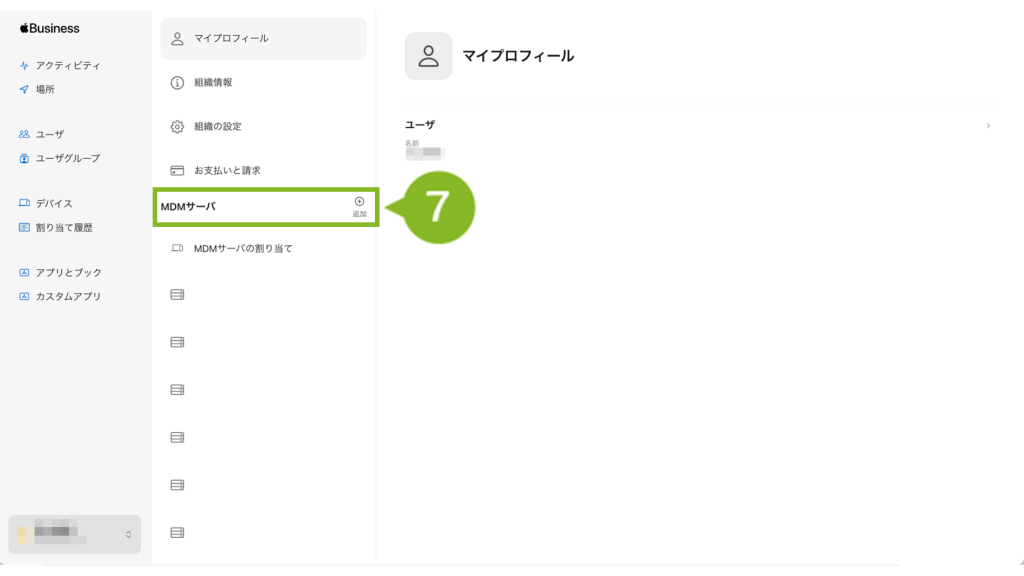The width and height of the screenshot is (1024, 576).
Task: Click the Apple Business logo
Action: coord(50,28)
